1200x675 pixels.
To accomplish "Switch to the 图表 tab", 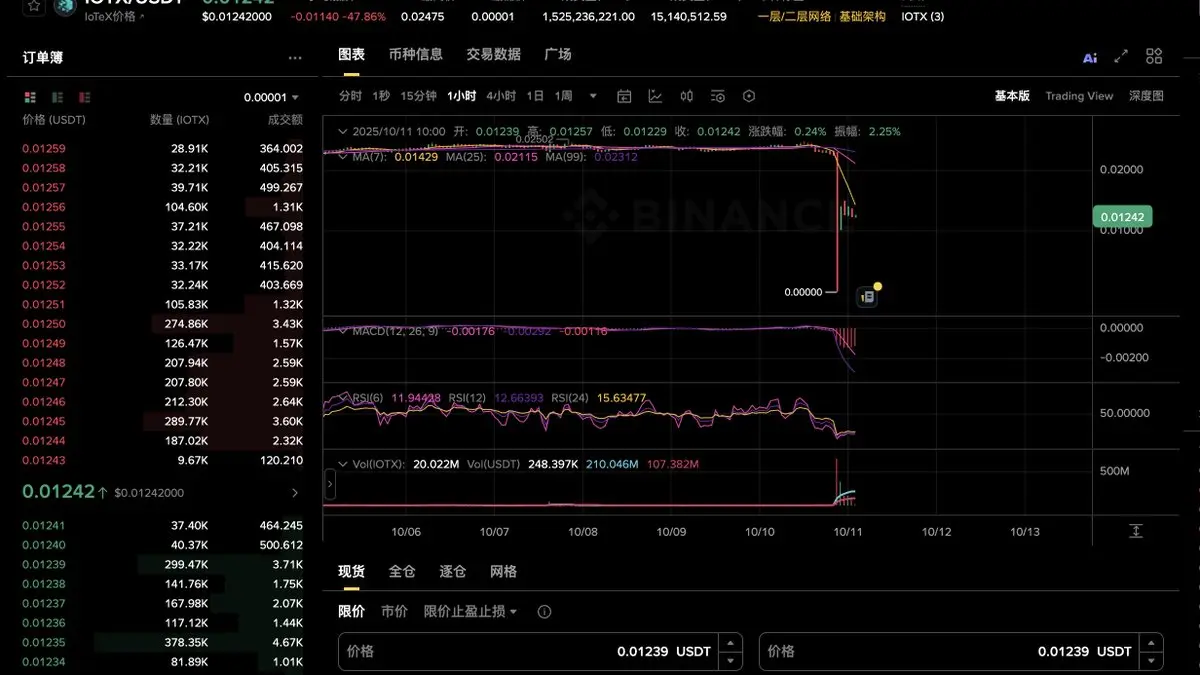I will click(x=351, y=54).
